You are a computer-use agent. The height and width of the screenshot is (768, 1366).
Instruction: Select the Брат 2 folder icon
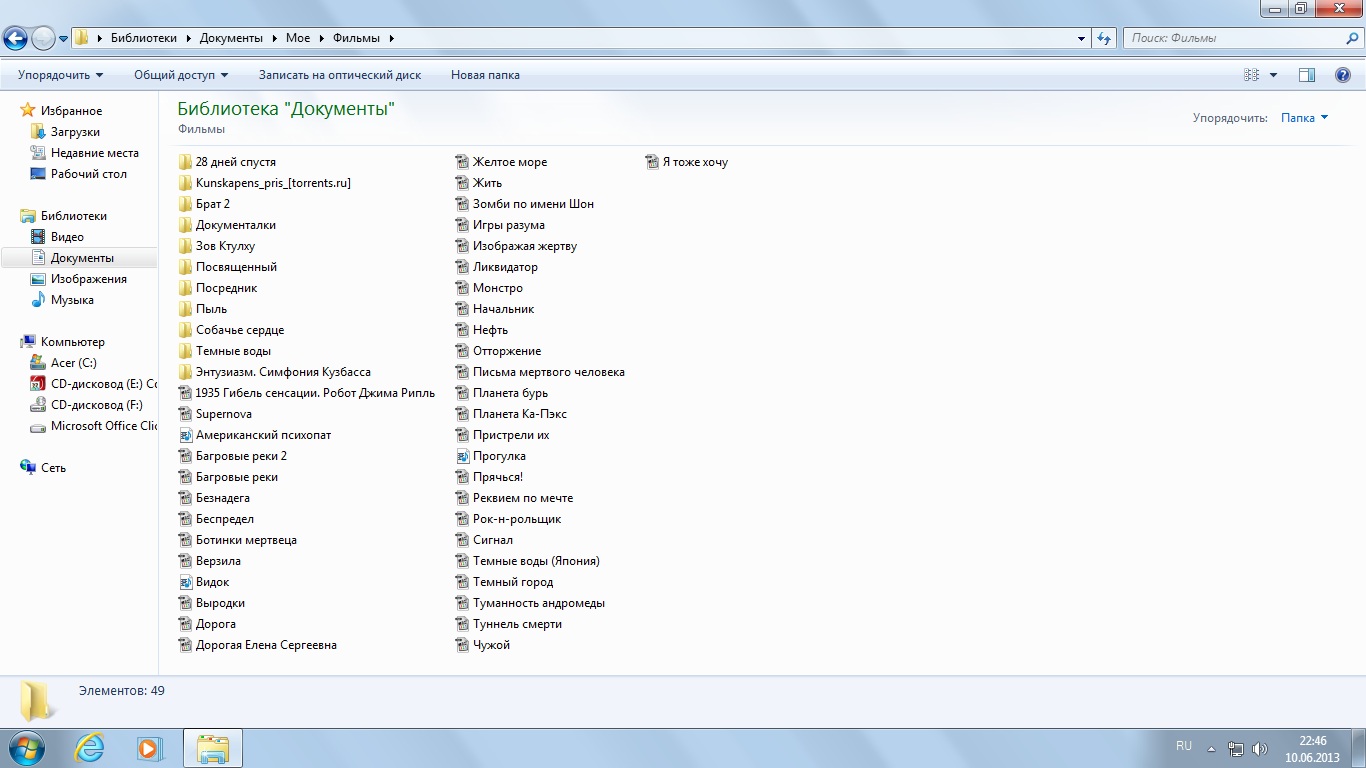pos(186,204)
